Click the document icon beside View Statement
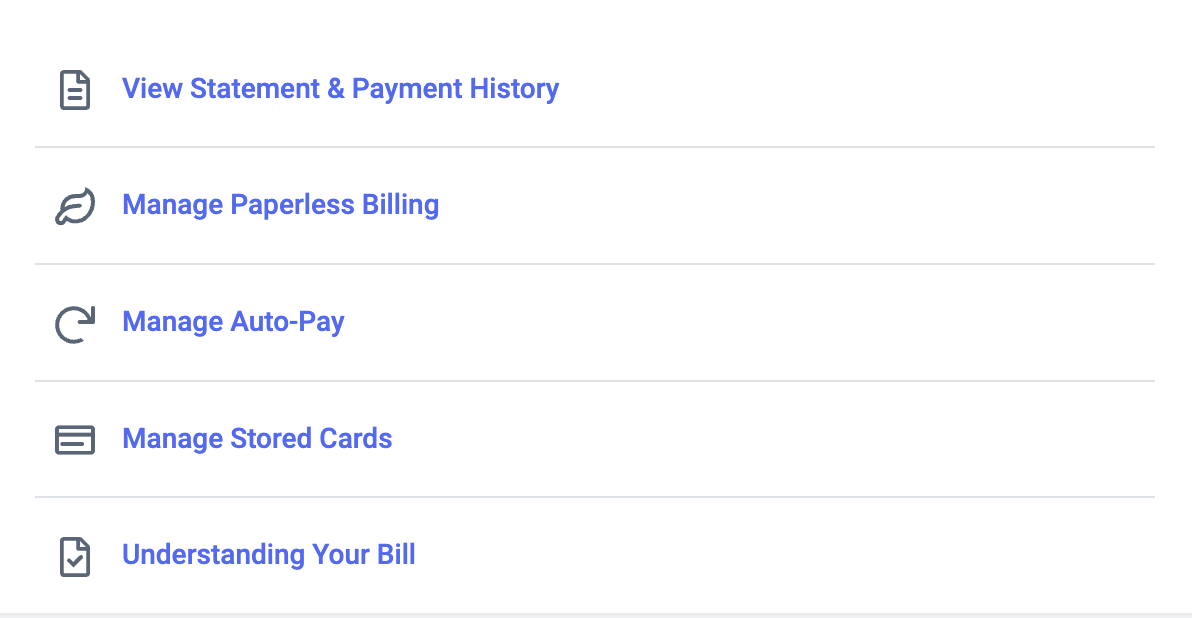 tap(75, 90)
